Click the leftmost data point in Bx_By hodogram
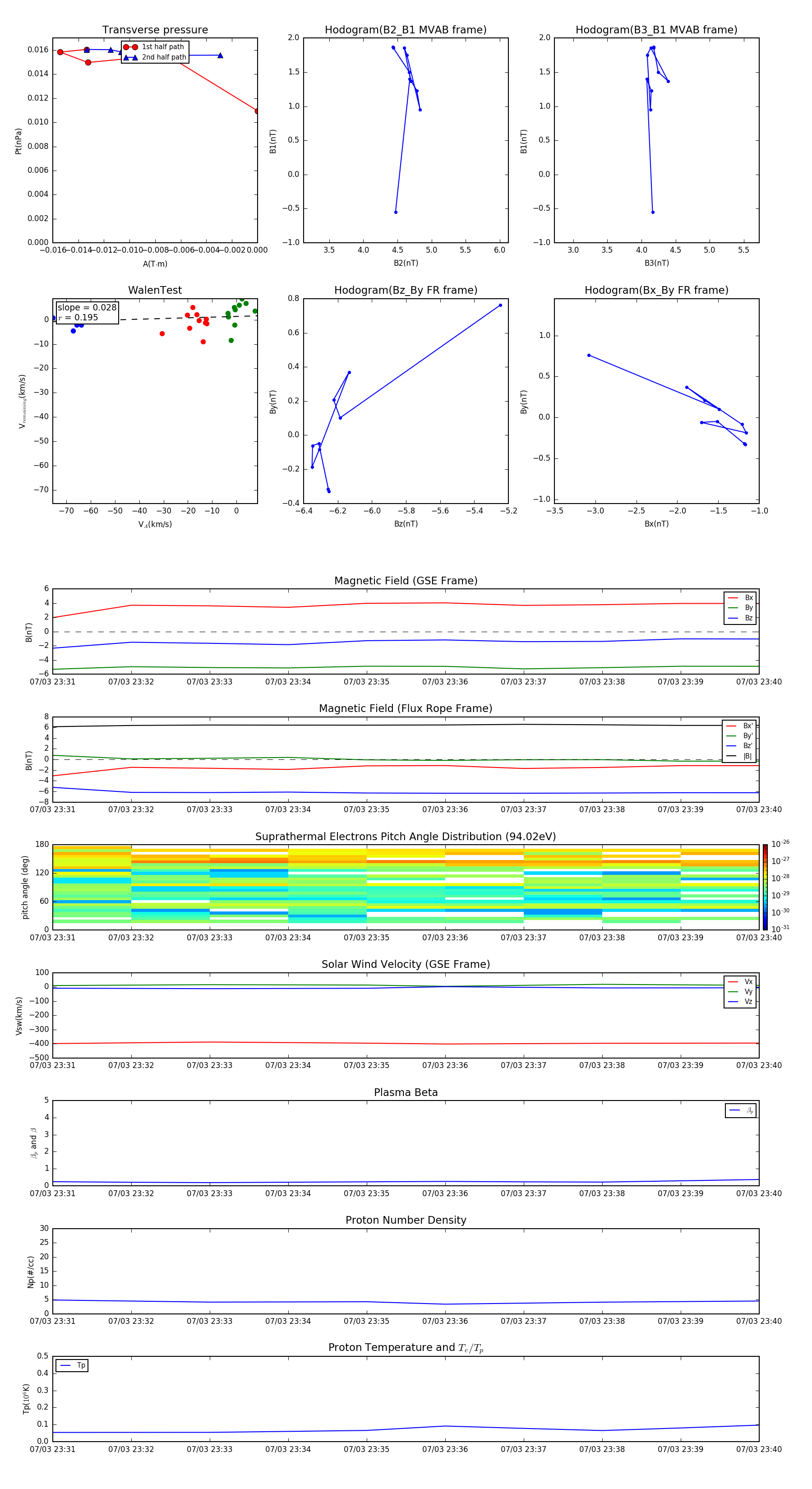812x1489 pixels. click(589, 356)
